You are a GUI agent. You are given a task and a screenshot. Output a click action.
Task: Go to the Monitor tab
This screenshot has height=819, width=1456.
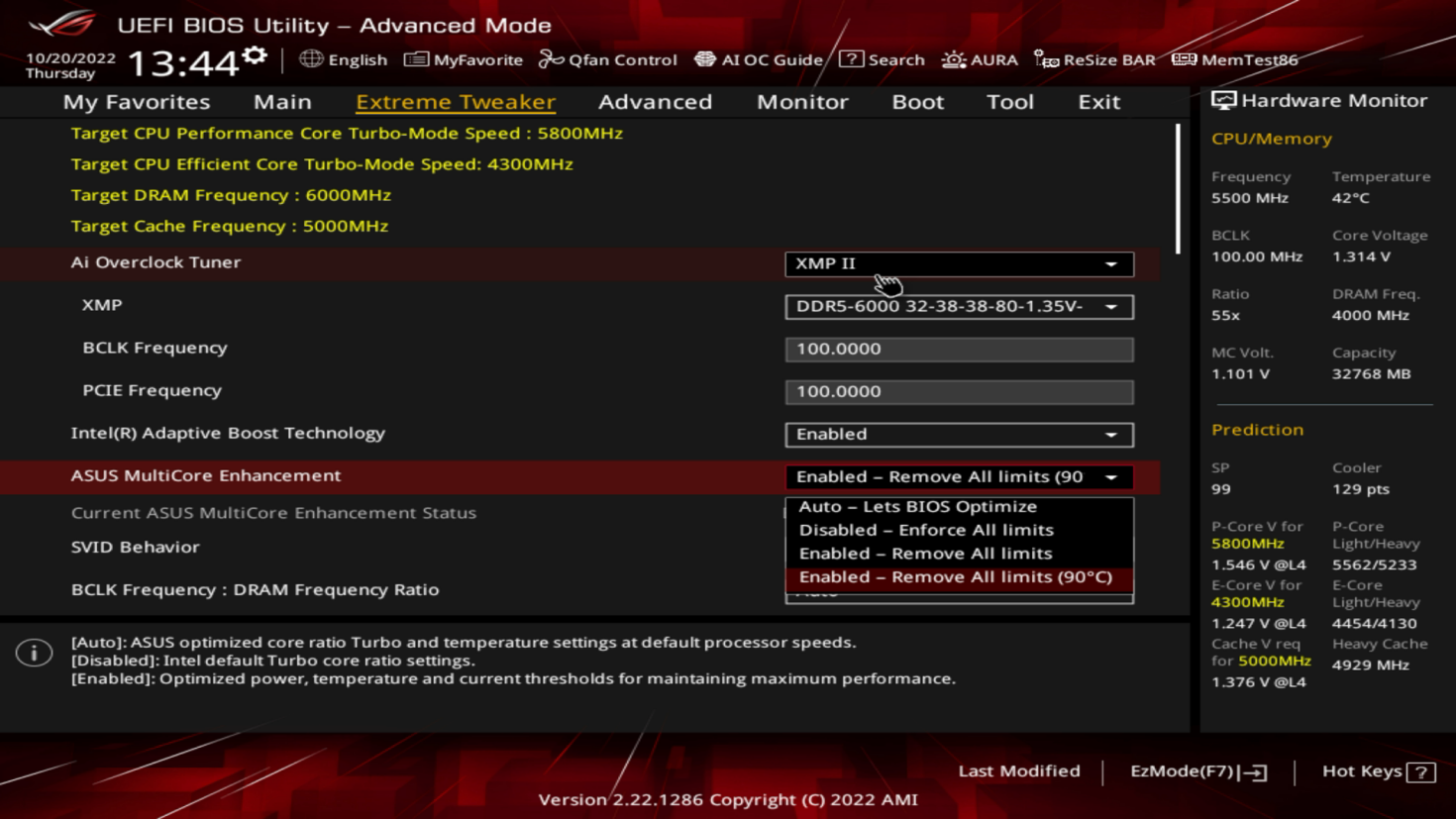(x=802, y=101)
